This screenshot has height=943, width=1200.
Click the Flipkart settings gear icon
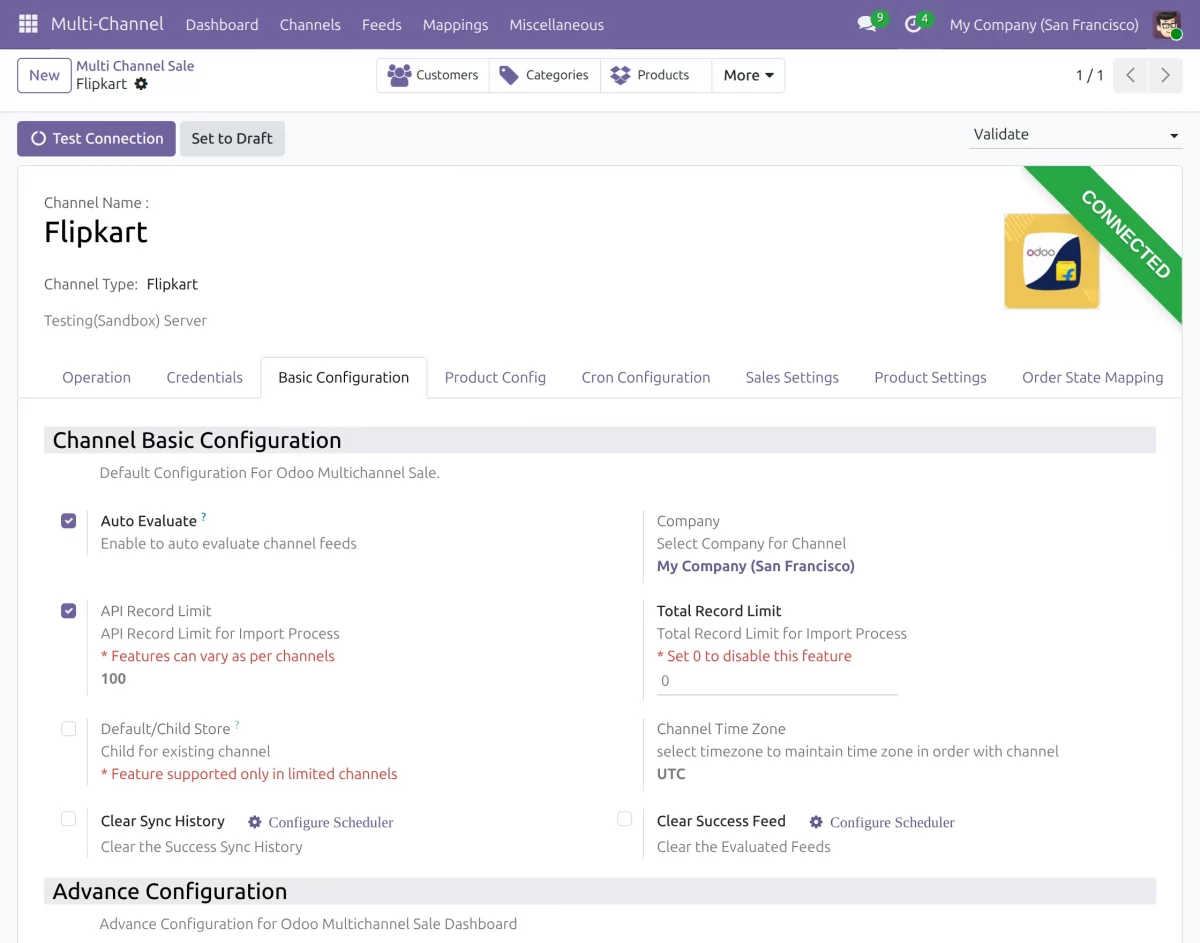coord(141,84)
